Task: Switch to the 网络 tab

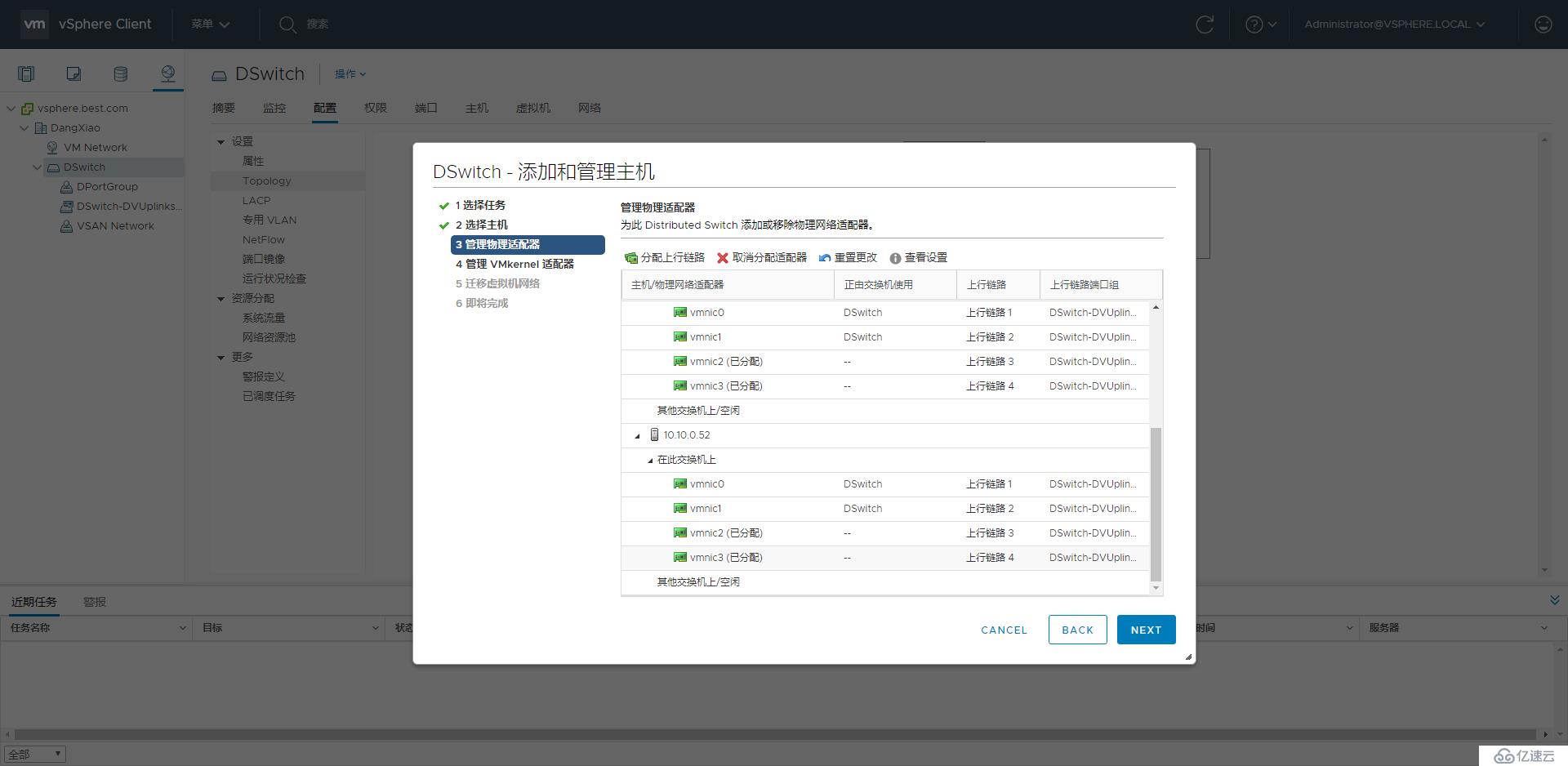Action: 590,108
